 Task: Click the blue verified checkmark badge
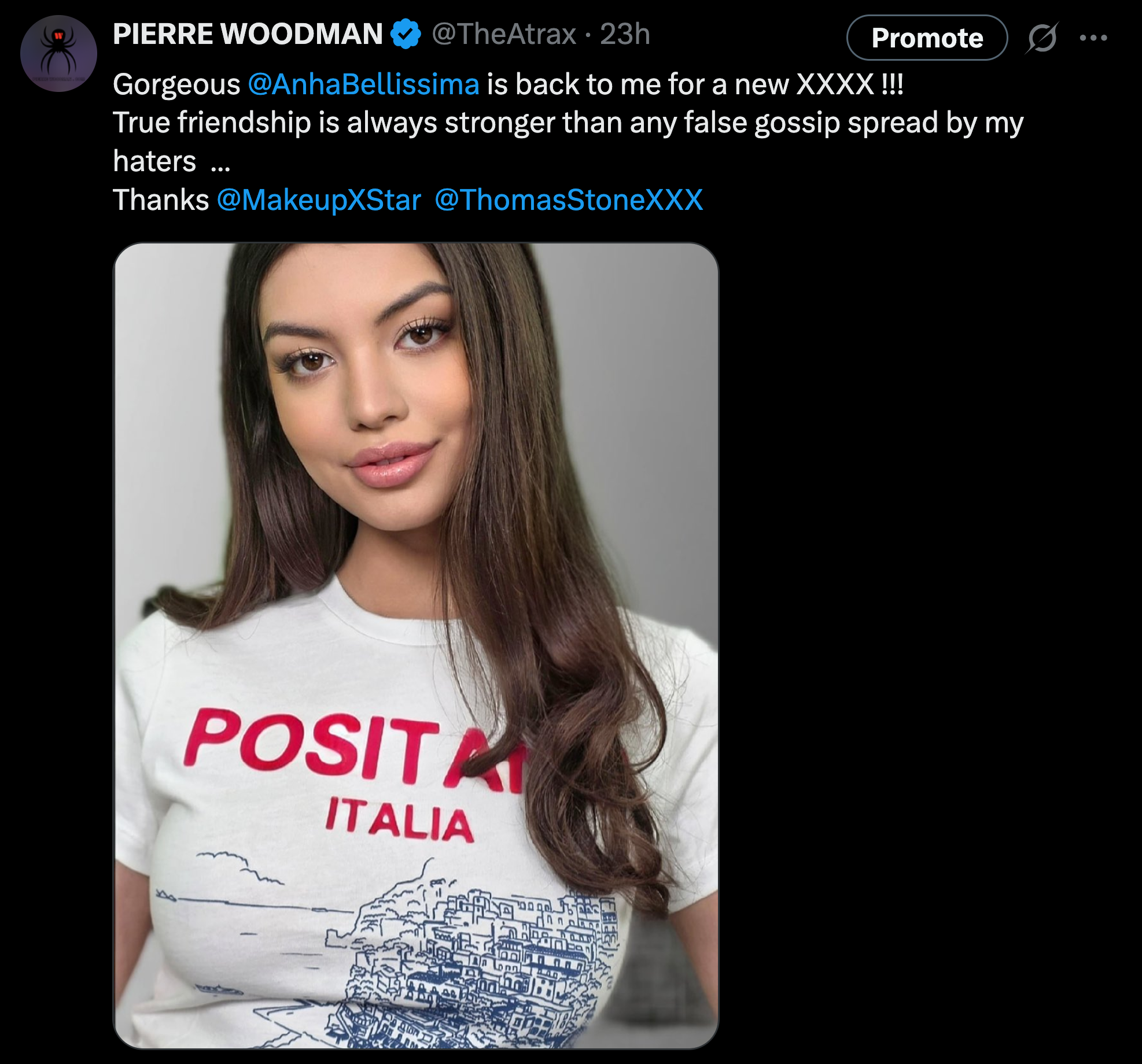406,34
